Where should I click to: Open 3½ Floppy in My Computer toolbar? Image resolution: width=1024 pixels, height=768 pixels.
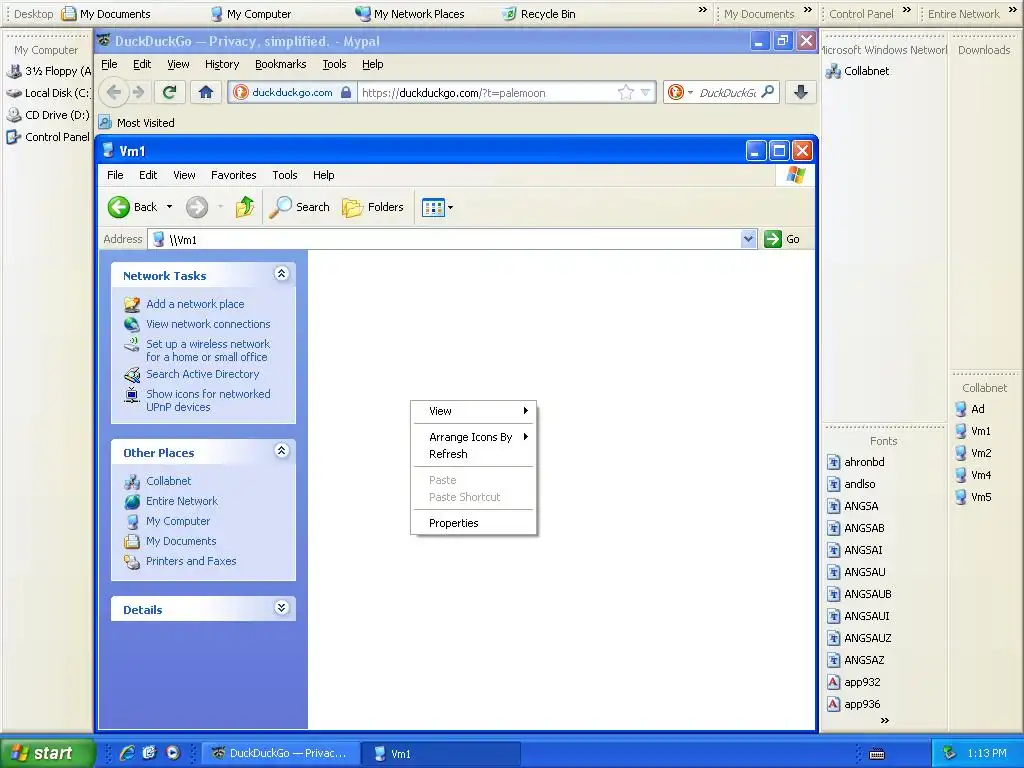click(x=49, y=71)
